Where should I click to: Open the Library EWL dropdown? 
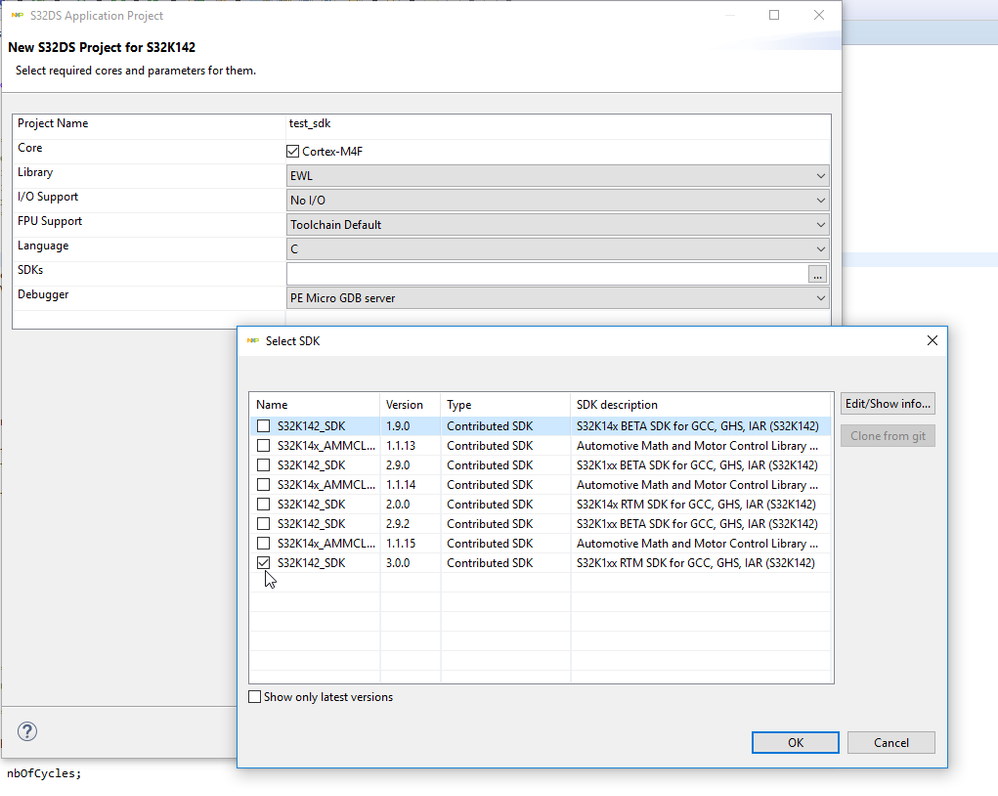click(x=558, y=176)
